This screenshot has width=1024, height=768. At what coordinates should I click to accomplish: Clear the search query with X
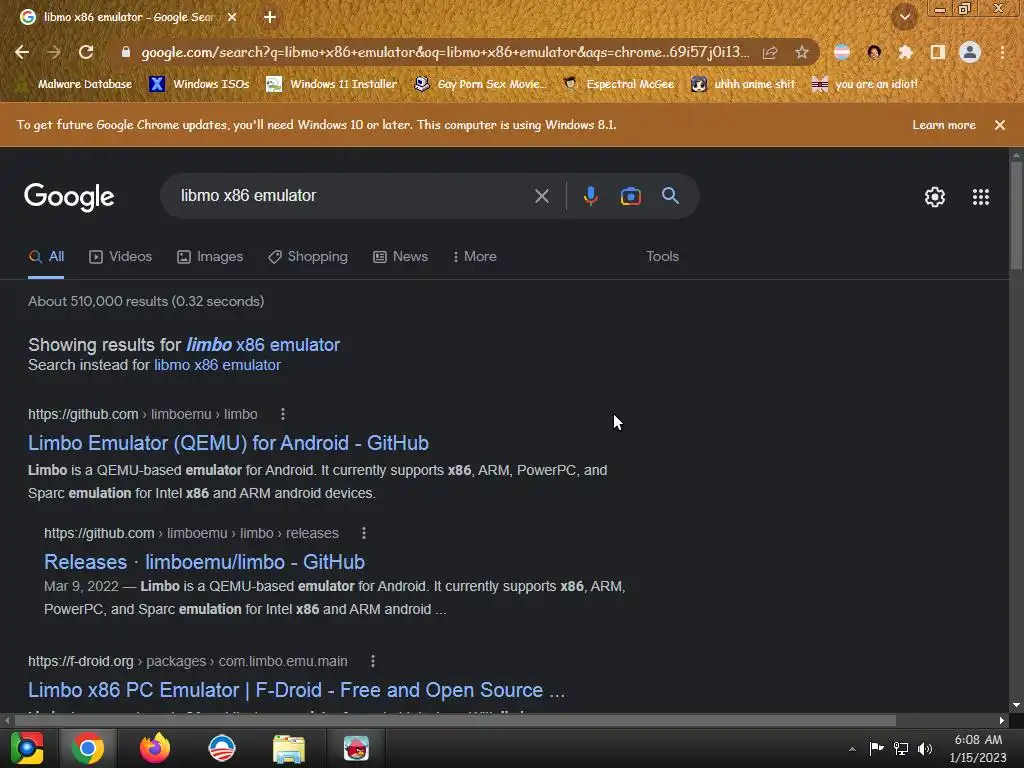point(541,196)
